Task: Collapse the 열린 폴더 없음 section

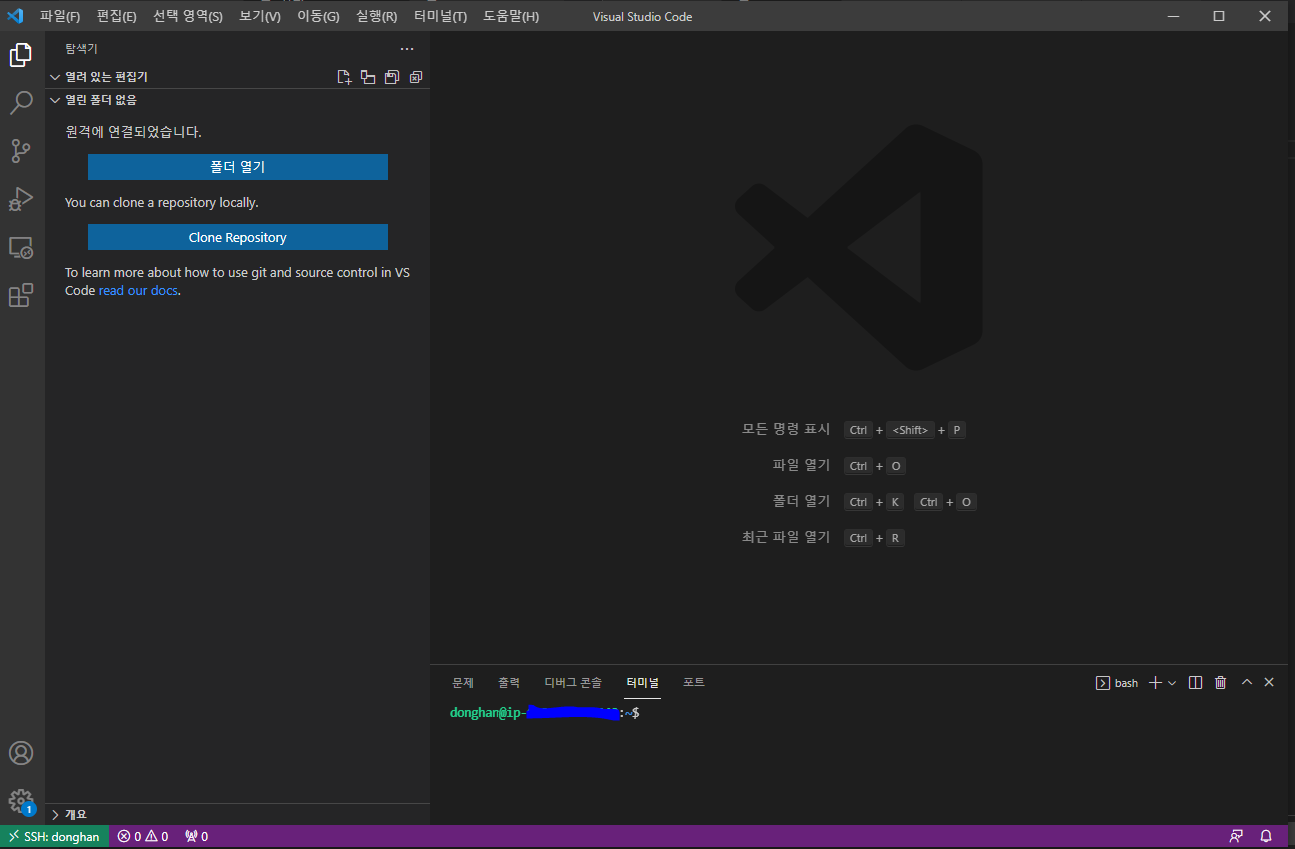Action: 237,100
